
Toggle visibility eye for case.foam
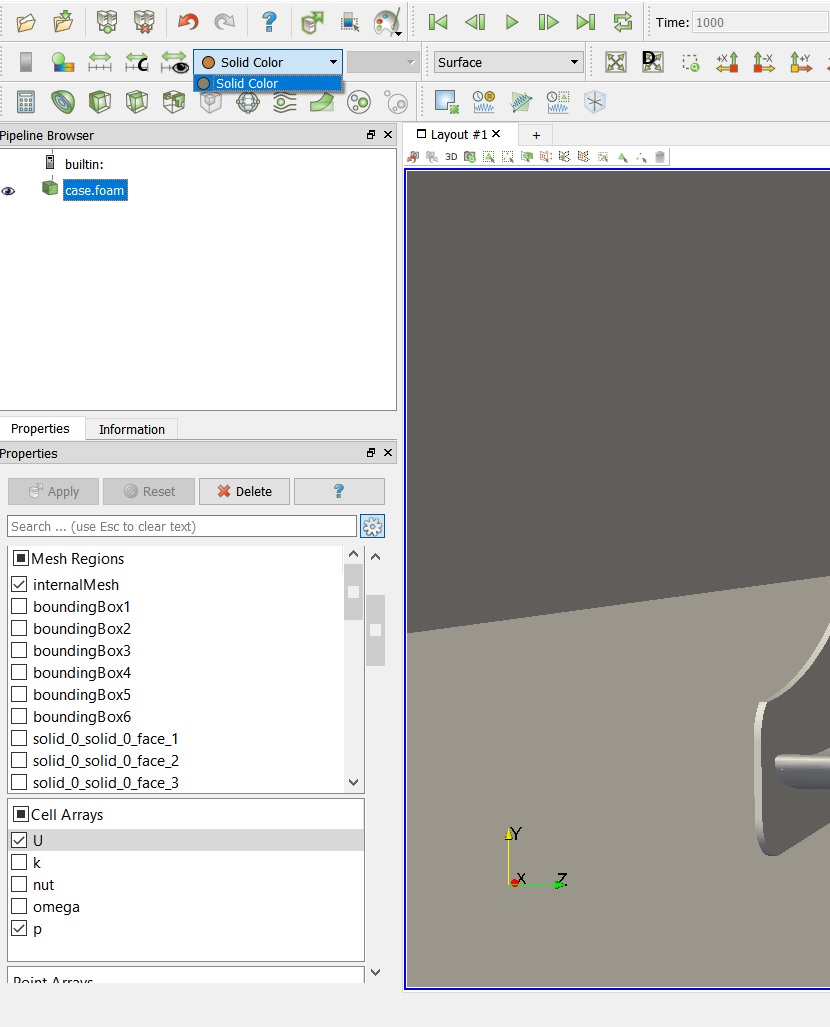9,190
